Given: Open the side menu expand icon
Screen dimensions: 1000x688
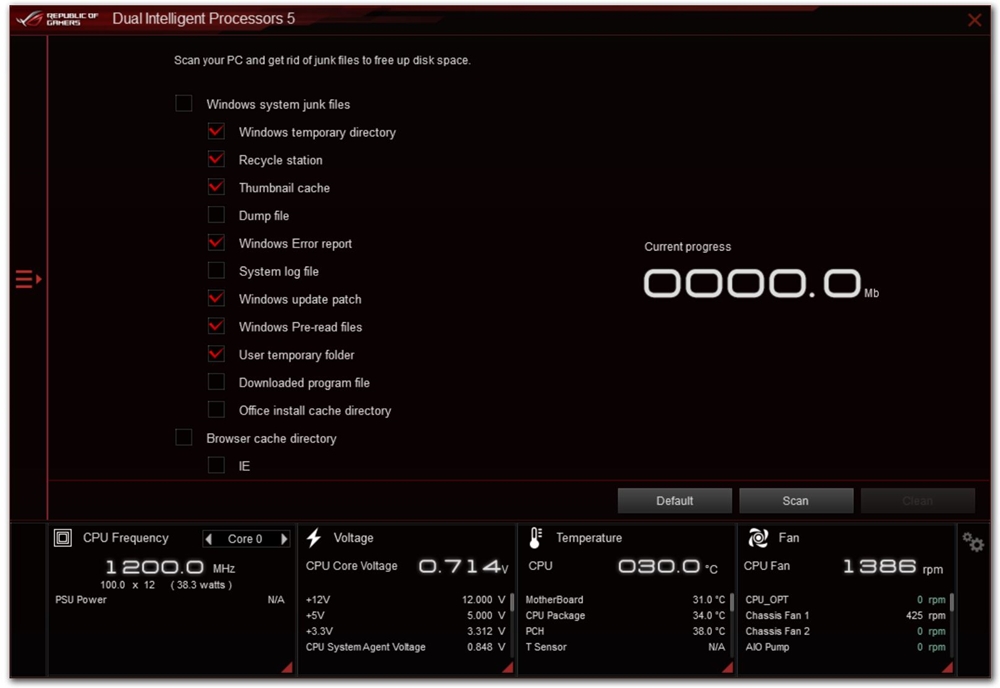Looking at the screenshot, I should click(x=29, y=279).
